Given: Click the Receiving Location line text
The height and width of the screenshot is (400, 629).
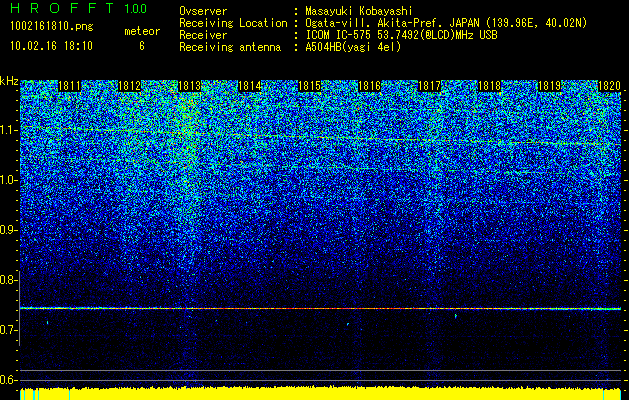Looking at the screenshot, I should (383, 23).
